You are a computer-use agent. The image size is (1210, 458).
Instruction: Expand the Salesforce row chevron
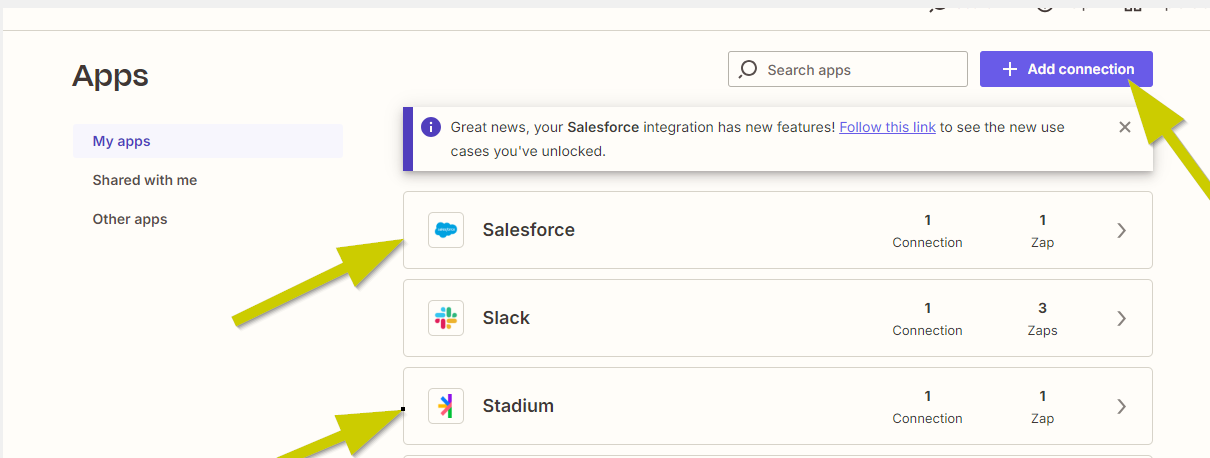coord(1122,230)
